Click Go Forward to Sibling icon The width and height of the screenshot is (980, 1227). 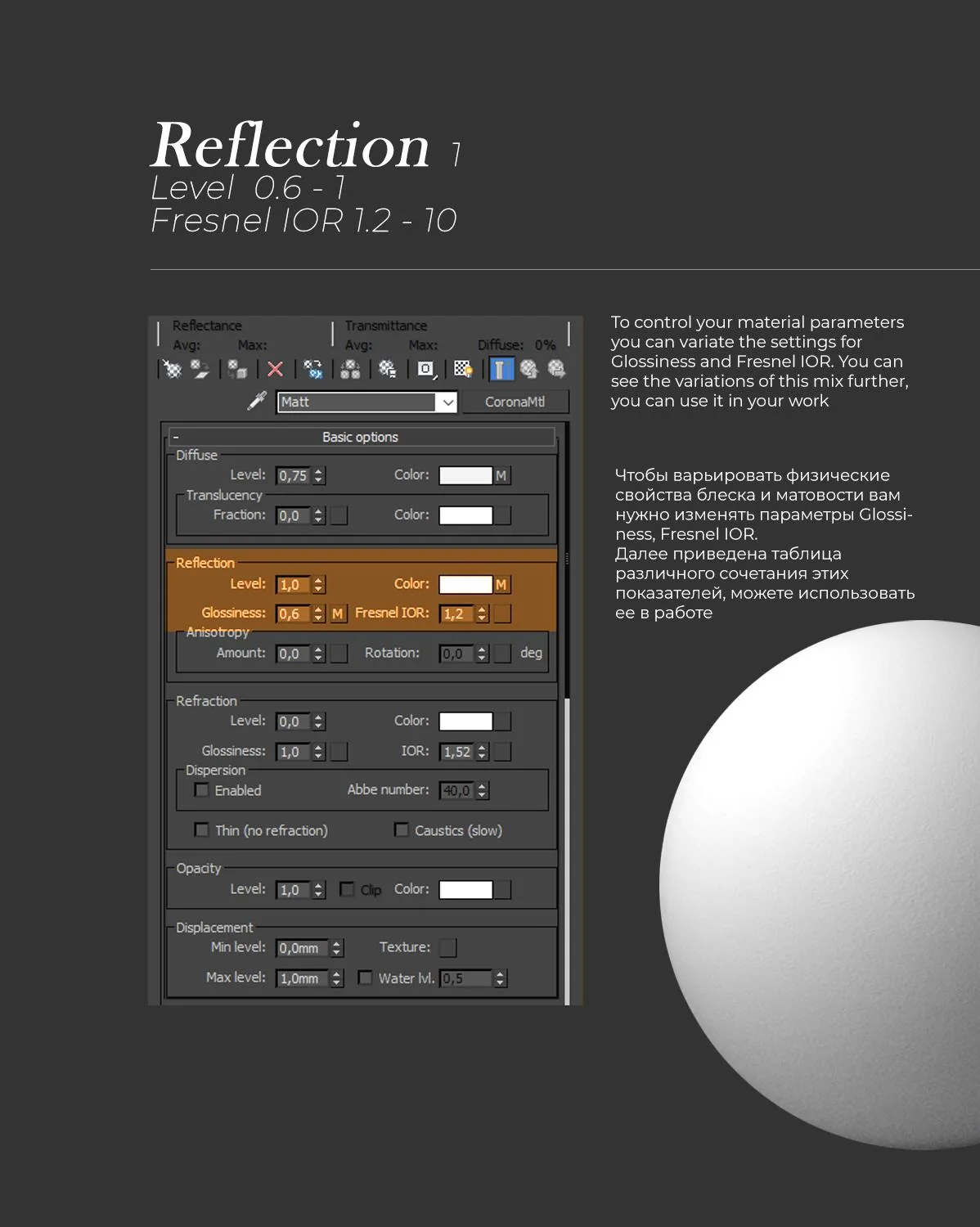556,369
